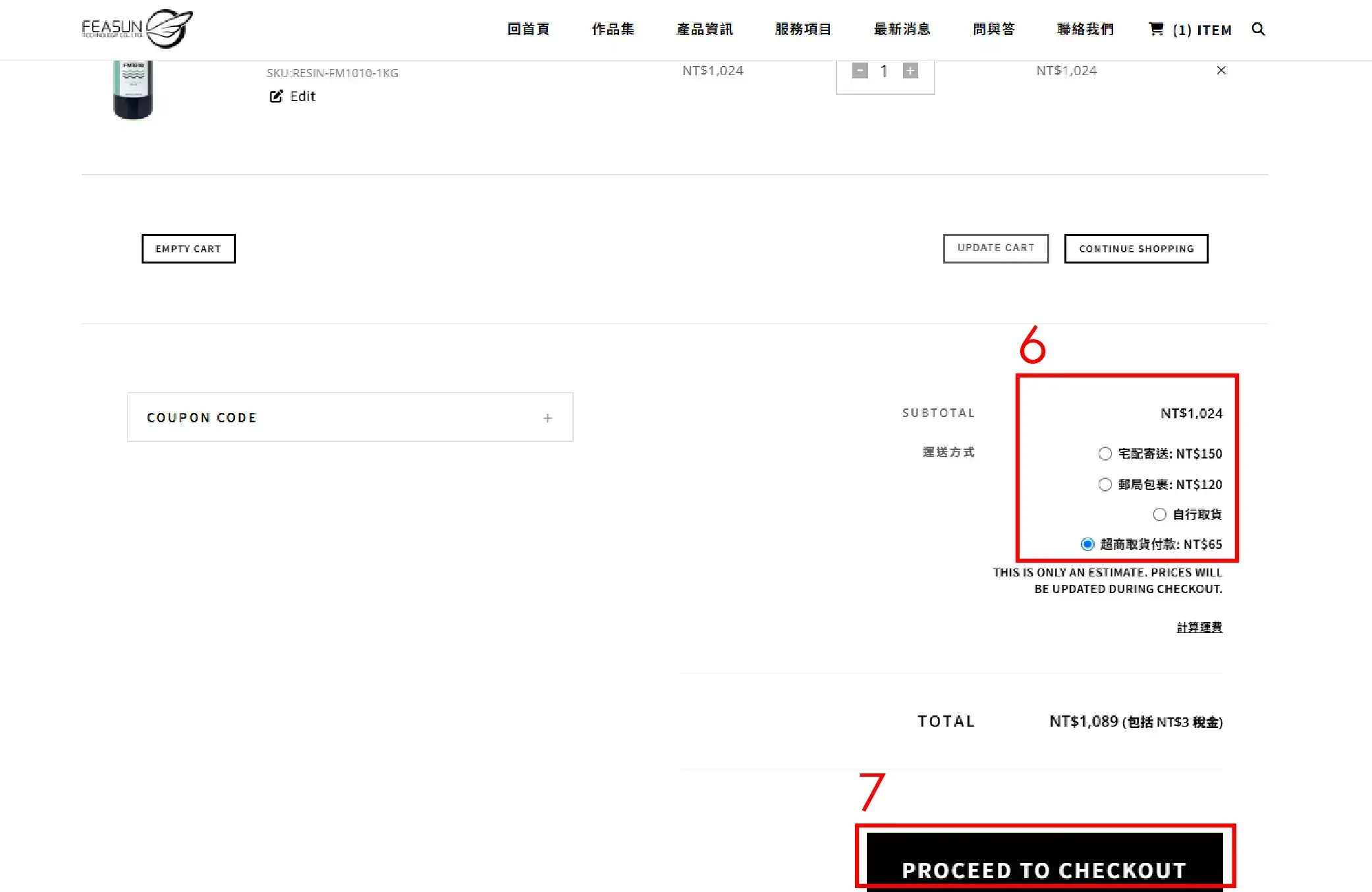Click 計算運費 shipping calculator link

pyautogui.click(x=1199, y=626)
